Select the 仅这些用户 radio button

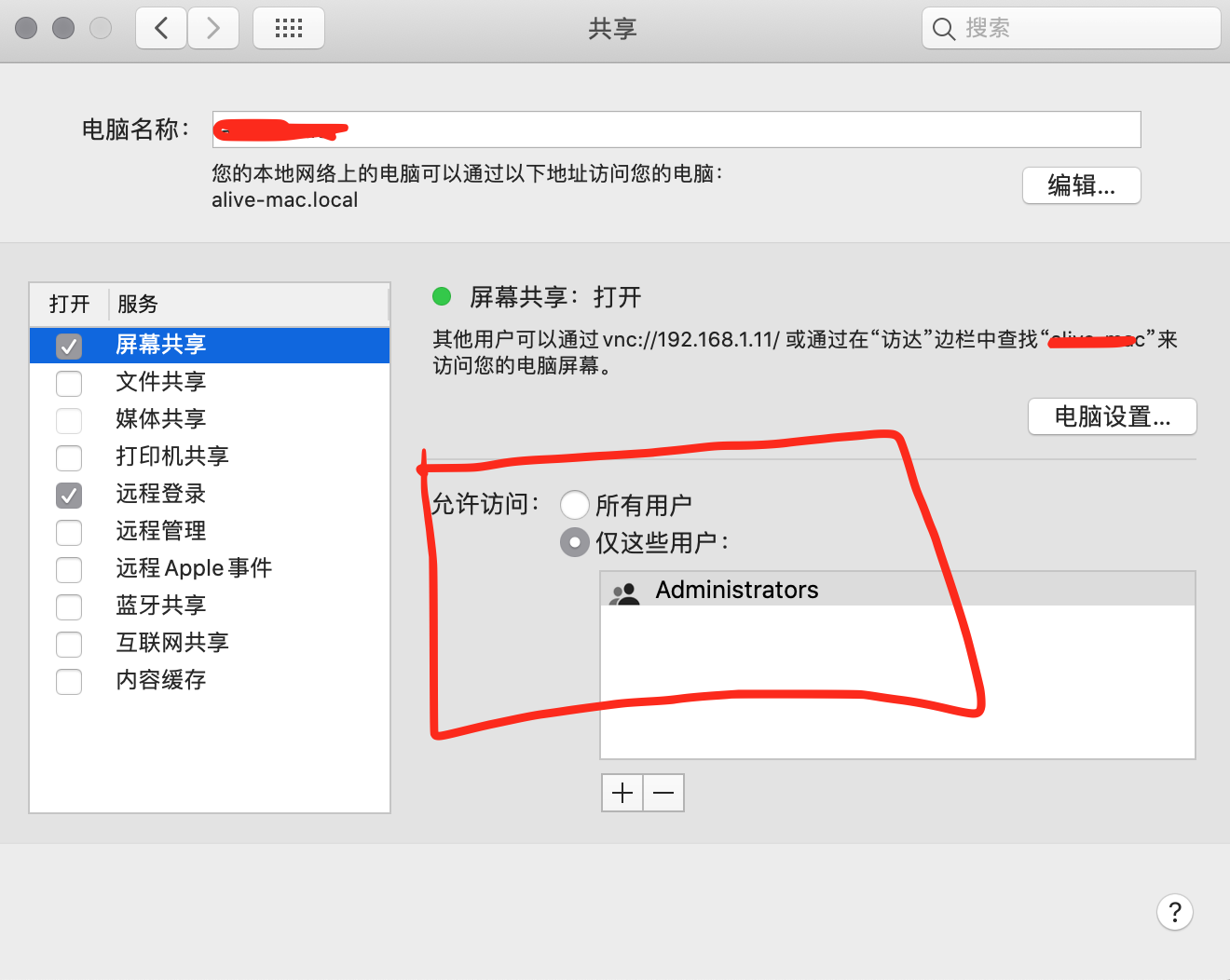pyautogui.click(x=575, y=541)
